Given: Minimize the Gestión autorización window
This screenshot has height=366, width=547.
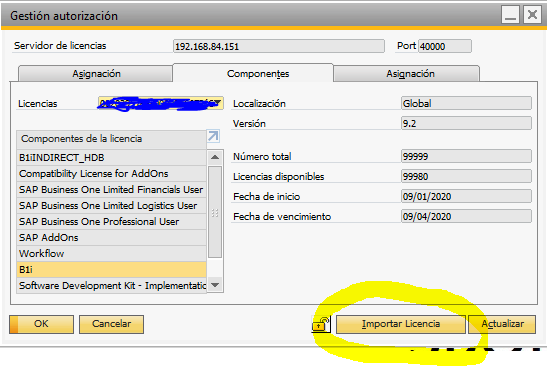Looking at the screenshot, I should [510, 15].
